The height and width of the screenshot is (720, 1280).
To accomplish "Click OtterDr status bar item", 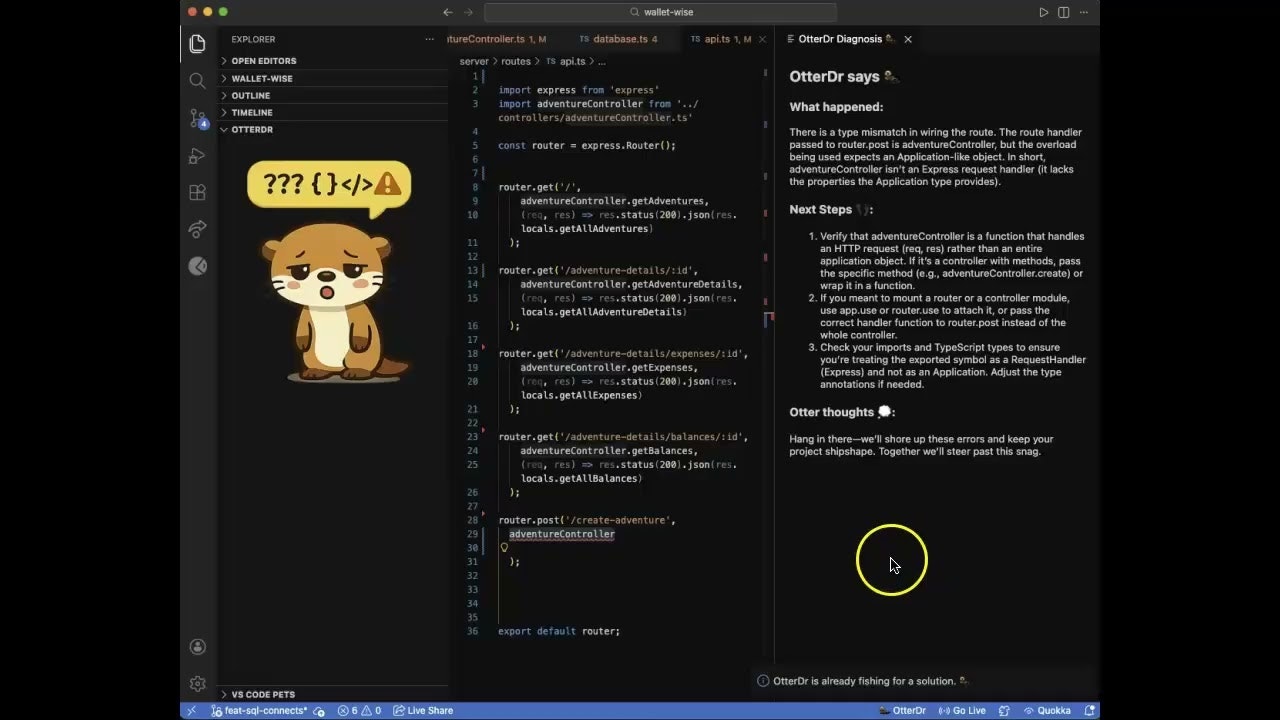I will click(902, 711).
